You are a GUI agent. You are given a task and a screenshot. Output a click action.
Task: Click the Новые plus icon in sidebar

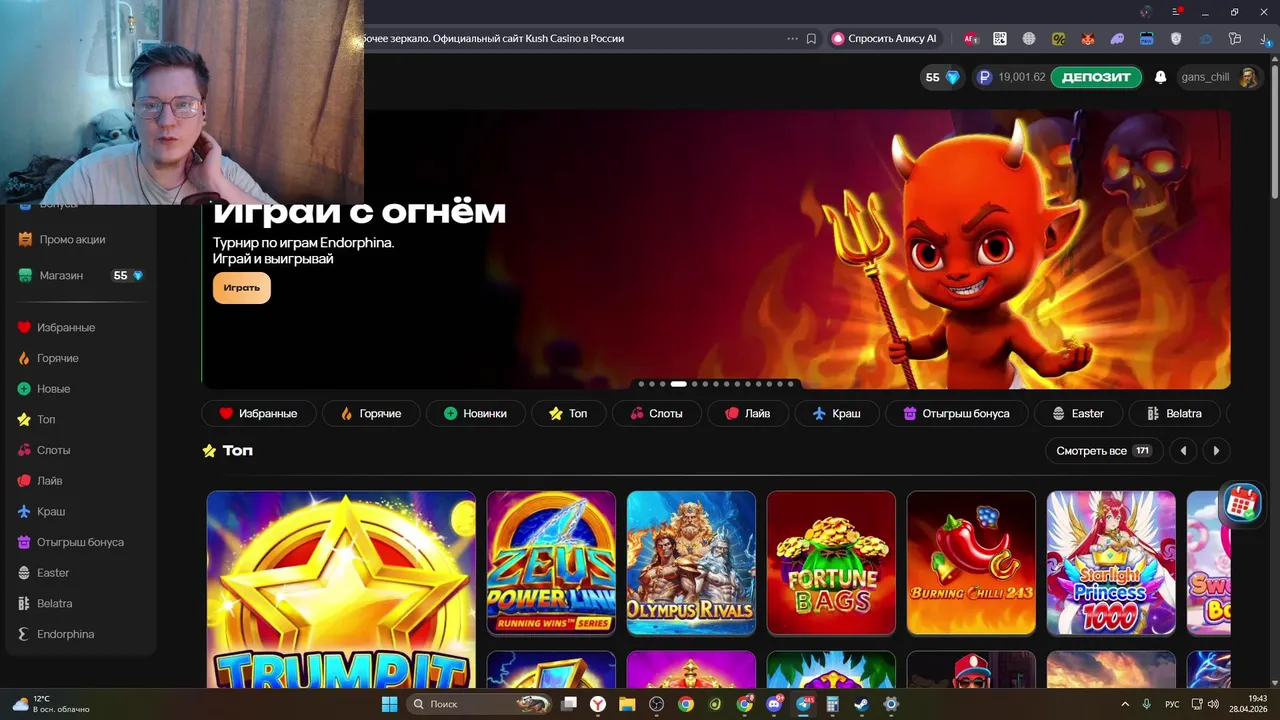(x=25, y=389)
